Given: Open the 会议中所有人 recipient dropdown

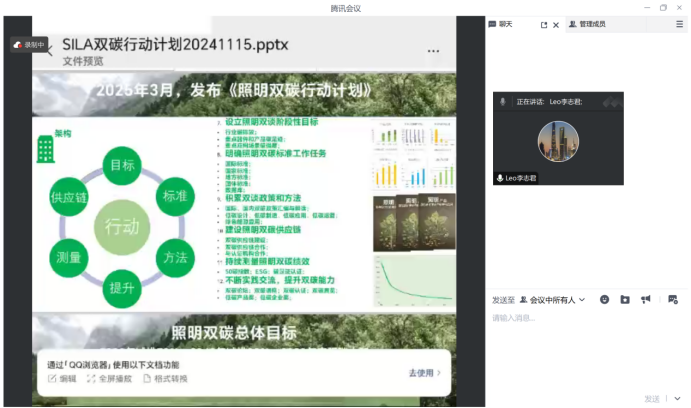Looking at the screenshot, I should (x=553, y=300).
